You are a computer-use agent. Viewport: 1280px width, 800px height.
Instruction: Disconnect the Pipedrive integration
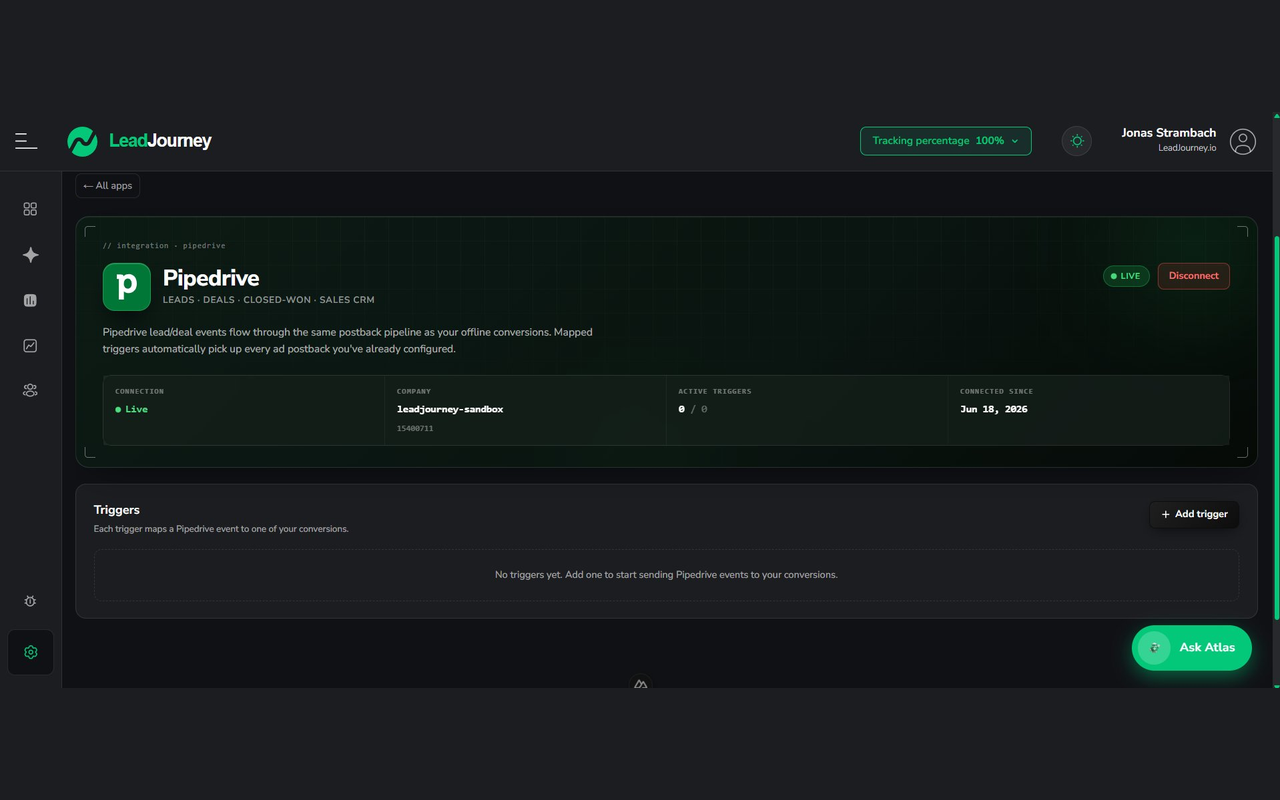tap(1194, 276)
